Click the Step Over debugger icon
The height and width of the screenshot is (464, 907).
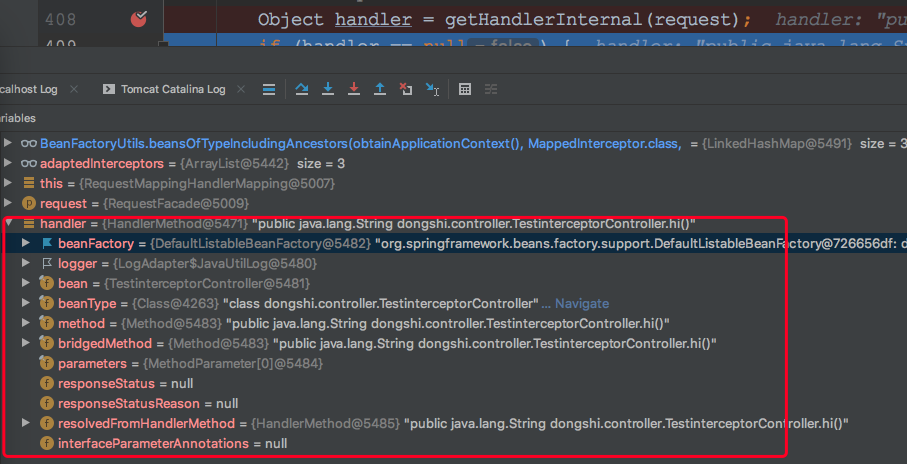point(302,89)
